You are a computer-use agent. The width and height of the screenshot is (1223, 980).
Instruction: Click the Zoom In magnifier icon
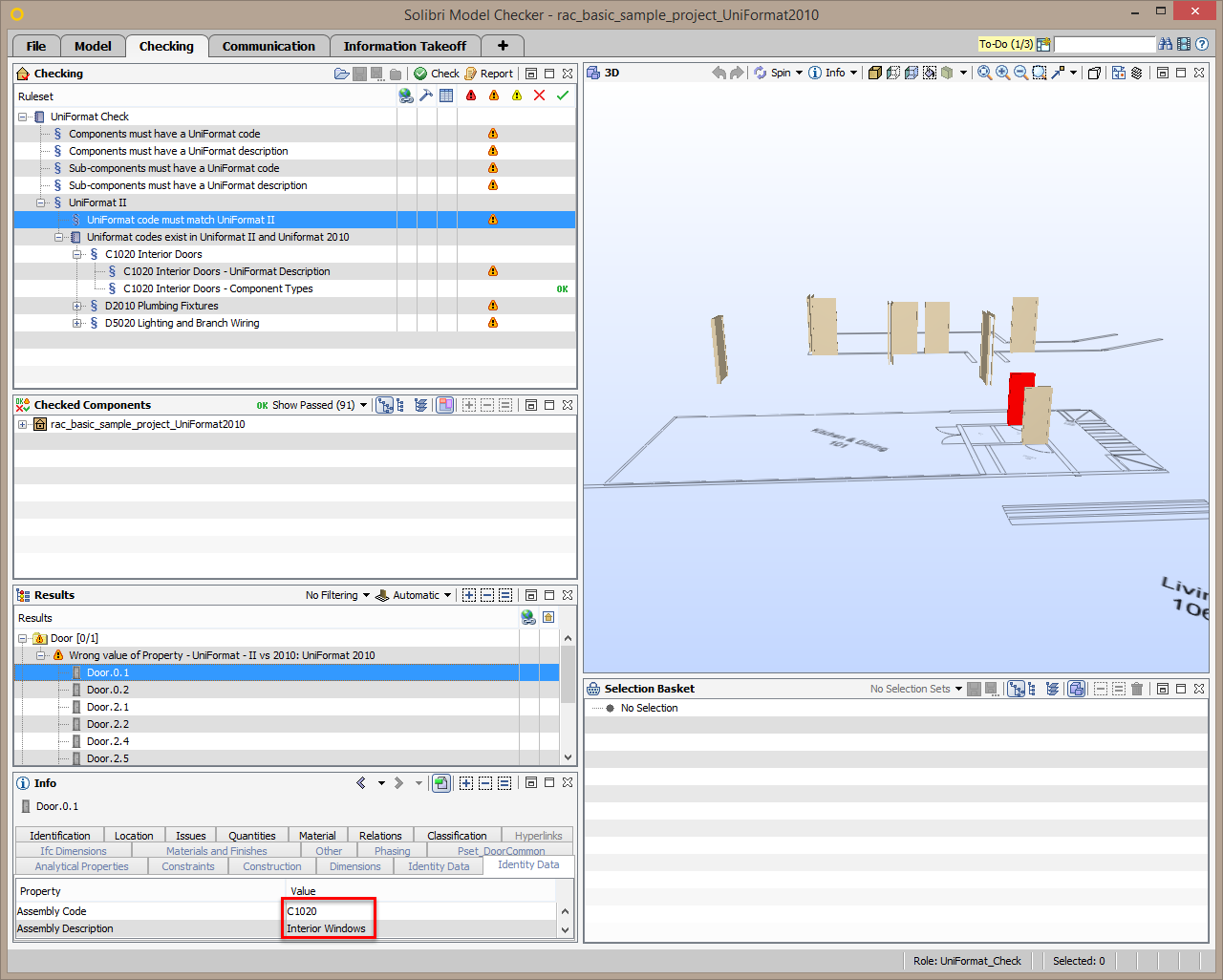[x=1002, y=73]
